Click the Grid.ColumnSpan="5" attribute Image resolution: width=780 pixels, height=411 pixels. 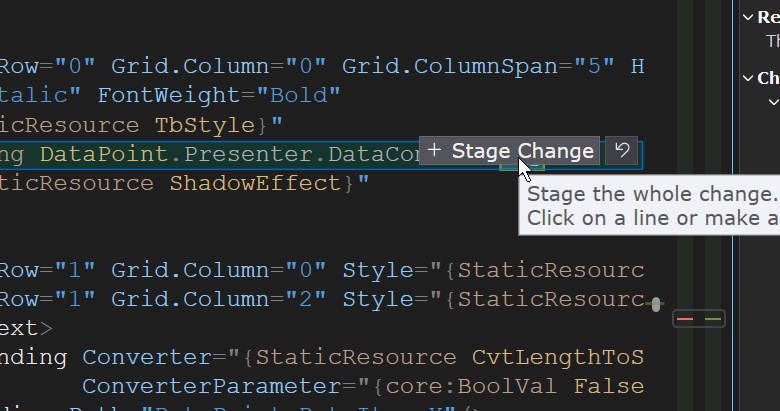coord(478,66)
